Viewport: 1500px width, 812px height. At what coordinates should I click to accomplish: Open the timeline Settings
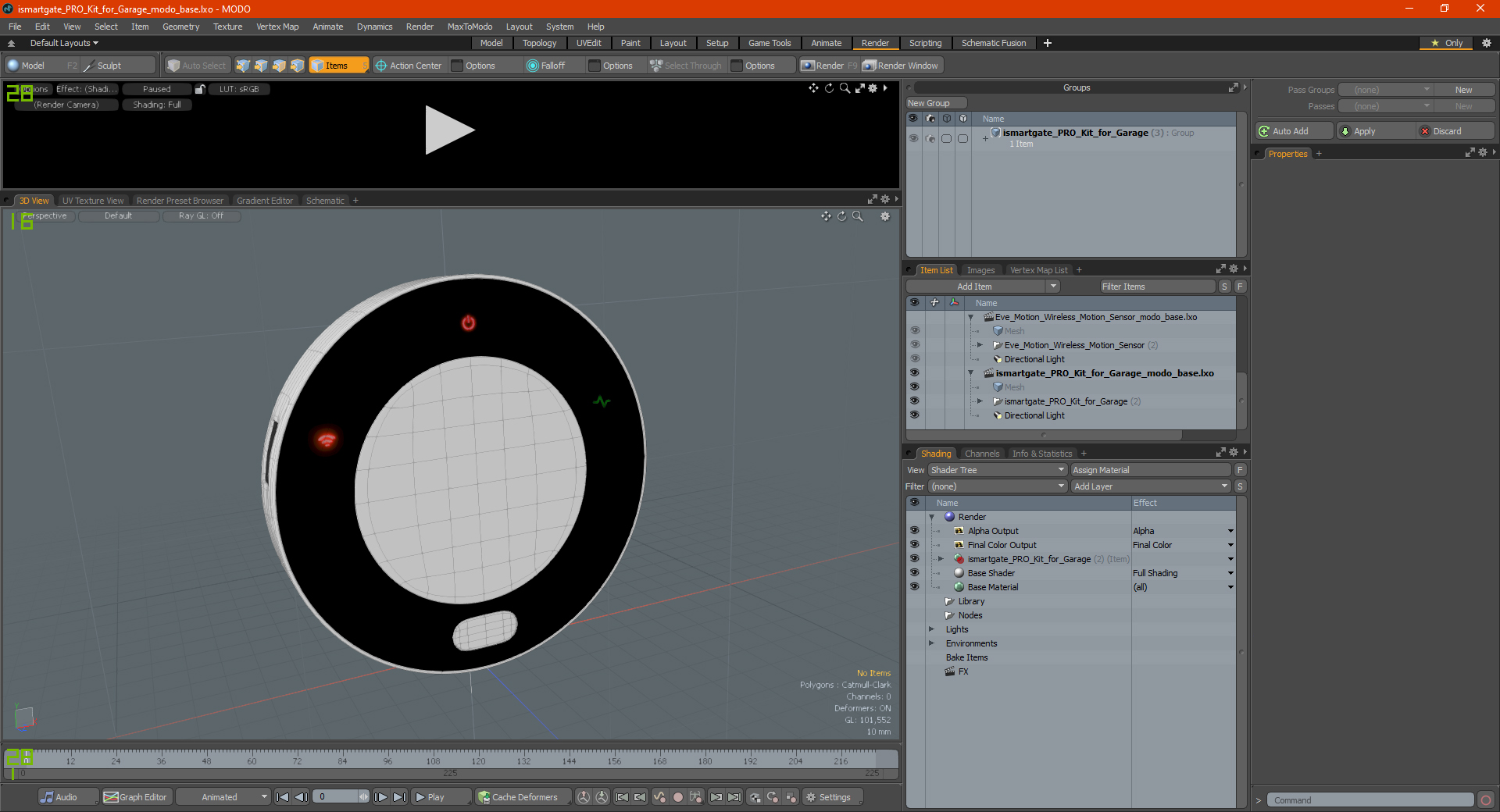coord(833,797)
